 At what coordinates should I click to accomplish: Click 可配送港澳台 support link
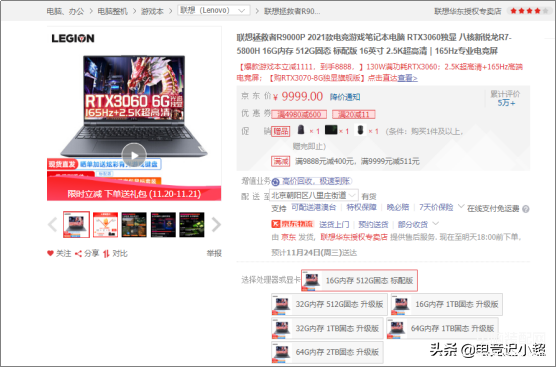click(x=313, y=207)
